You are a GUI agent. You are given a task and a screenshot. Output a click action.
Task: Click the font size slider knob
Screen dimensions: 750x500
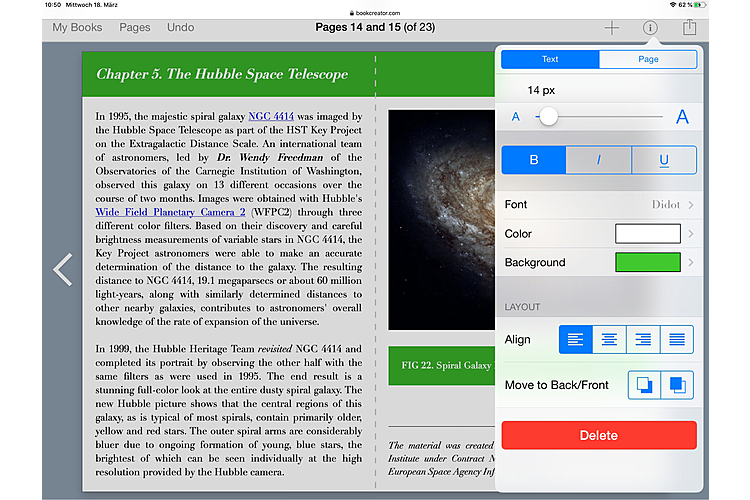pos(548,116)
